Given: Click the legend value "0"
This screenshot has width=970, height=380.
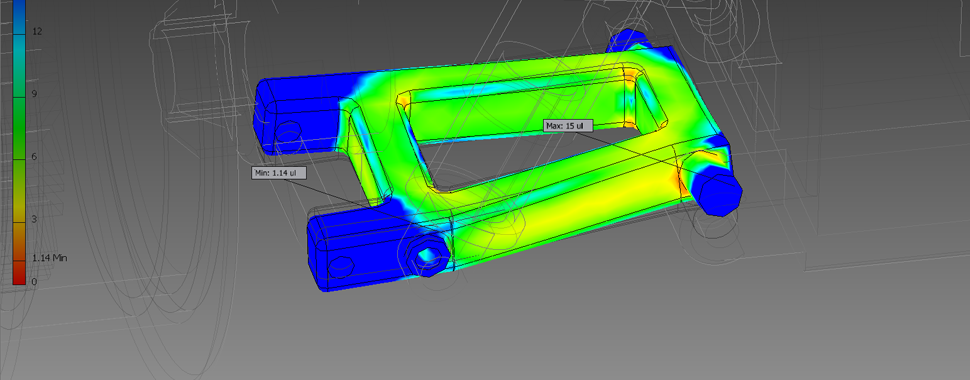Looking at the screenshot, I should click(34, 282).
